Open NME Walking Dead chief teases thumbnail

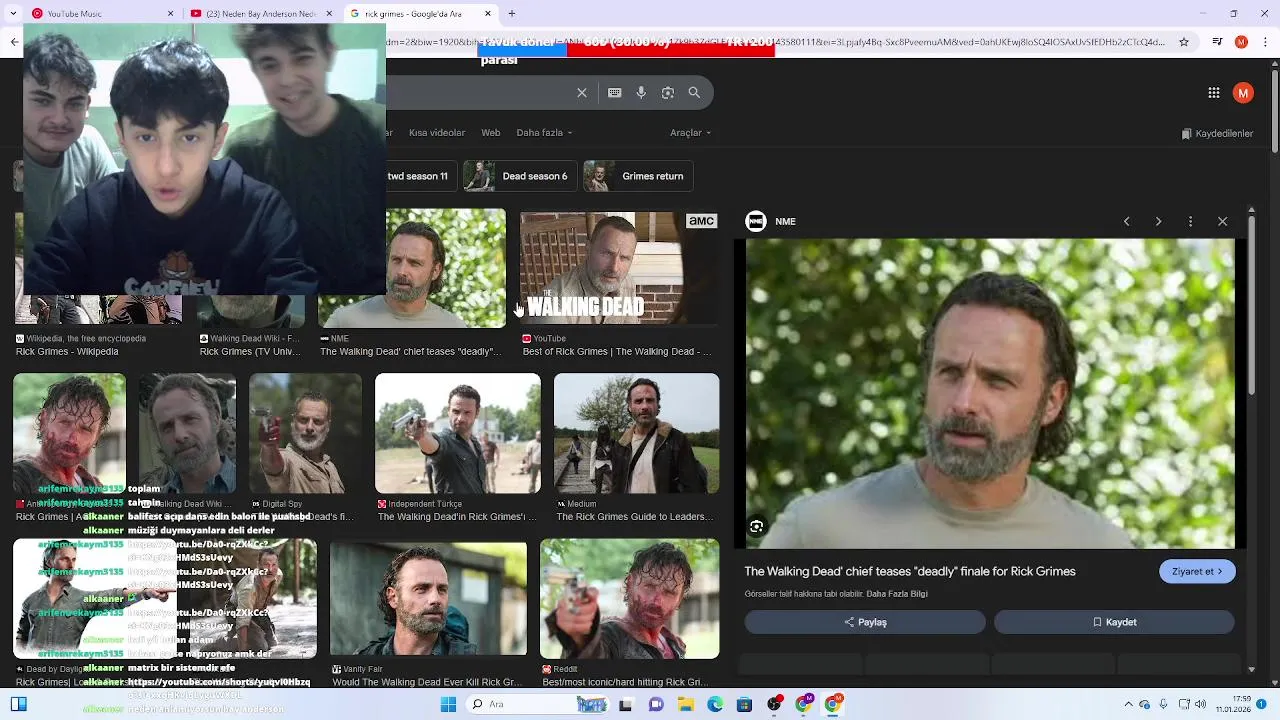click(x=412, y=268)
